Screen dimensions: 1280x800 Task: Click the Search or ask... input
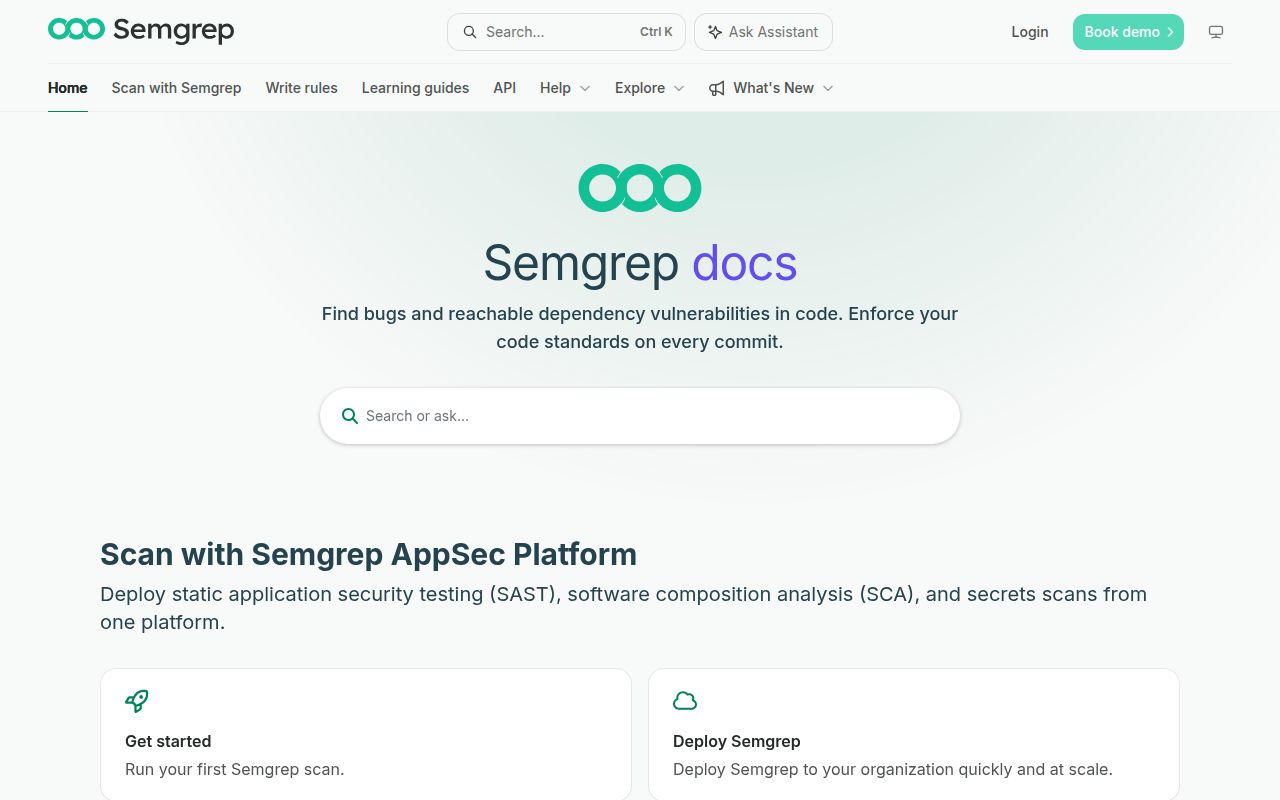[640, 416]
